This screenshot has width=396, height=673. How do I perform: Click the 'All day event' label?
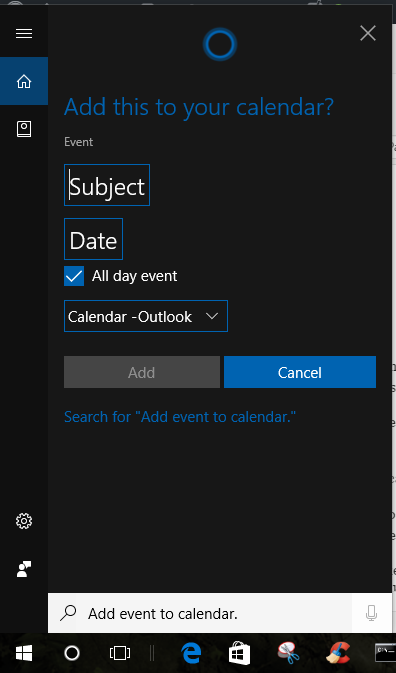point(134,276)
